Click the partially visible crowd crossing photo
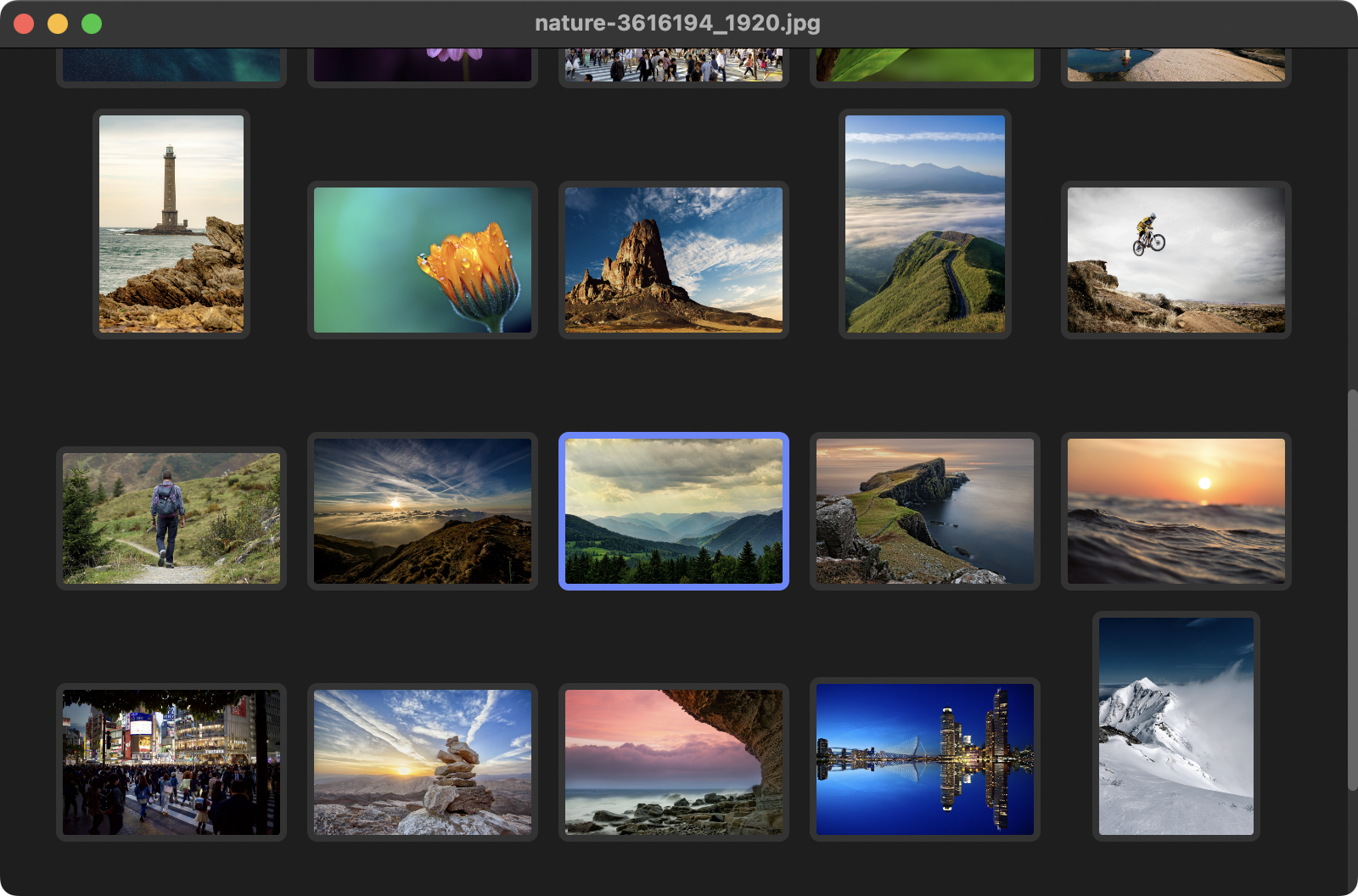The height and width of the screenshot is (896, 1358). click(674, 65)
